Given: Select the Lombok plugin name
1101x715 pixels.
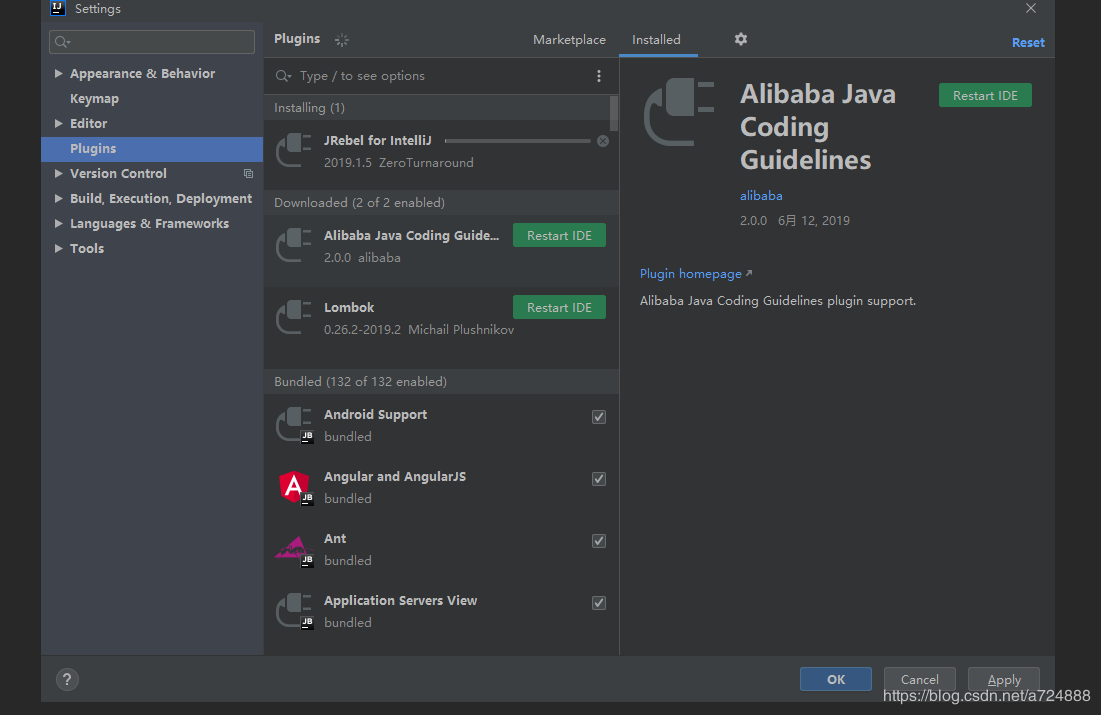Looking at the screenshot, I should point(349,308).
